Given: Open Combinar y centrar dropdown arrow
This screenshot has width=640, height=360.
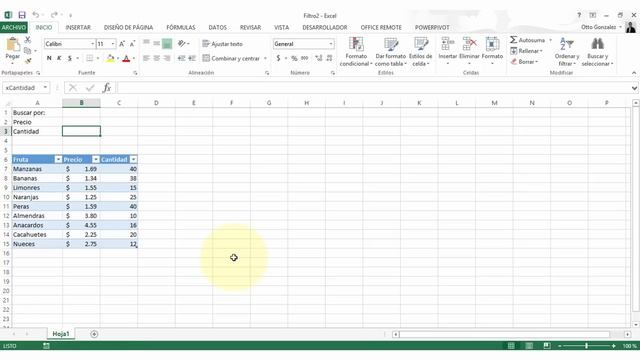Looking at the screenshot, I should tap(265, 58).
